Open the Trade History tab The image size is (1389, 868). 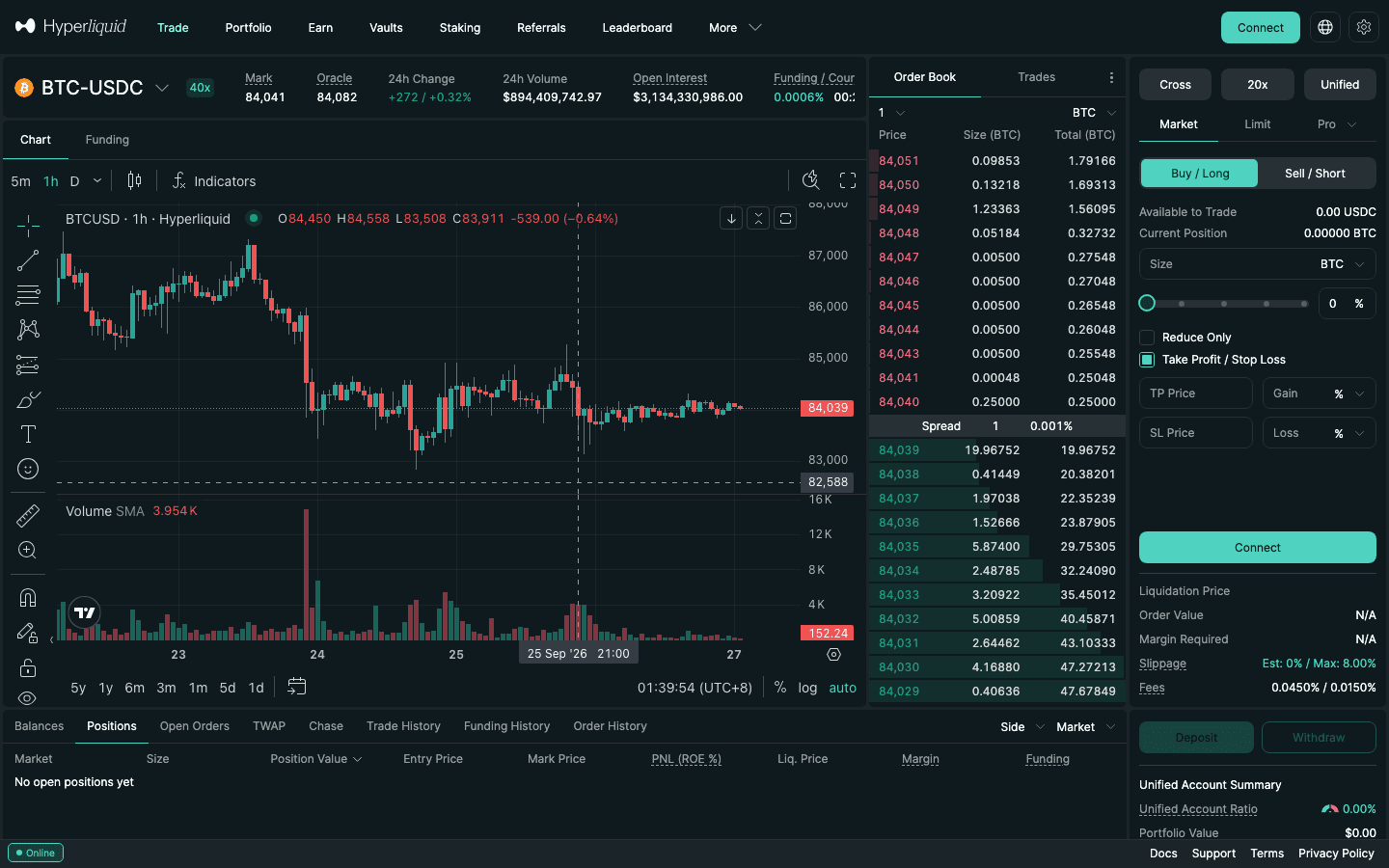click(x=403, y=726)
